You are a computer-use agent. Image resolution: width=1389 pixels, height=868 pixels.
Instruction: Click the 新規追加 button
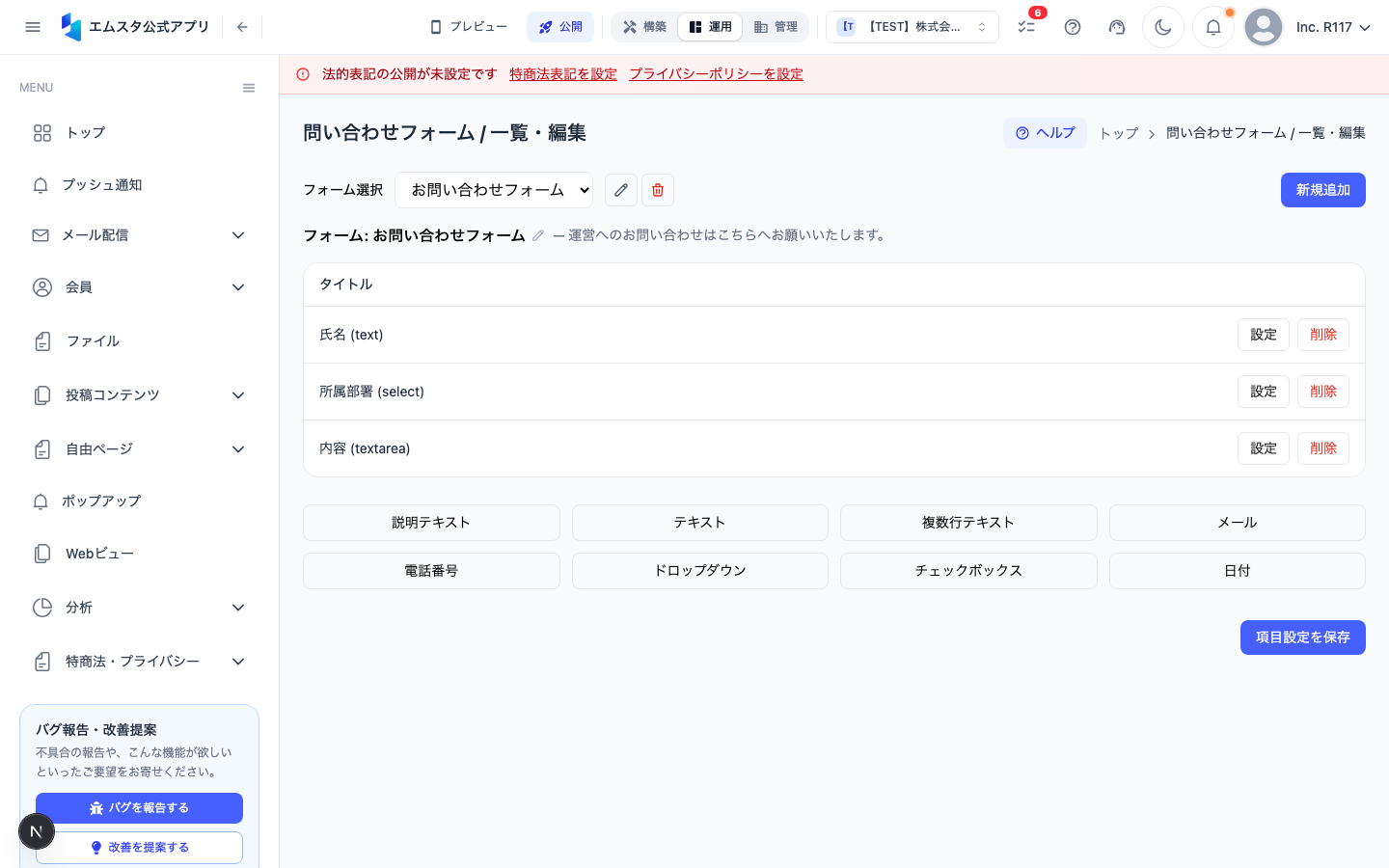(x=1323, y=190)
